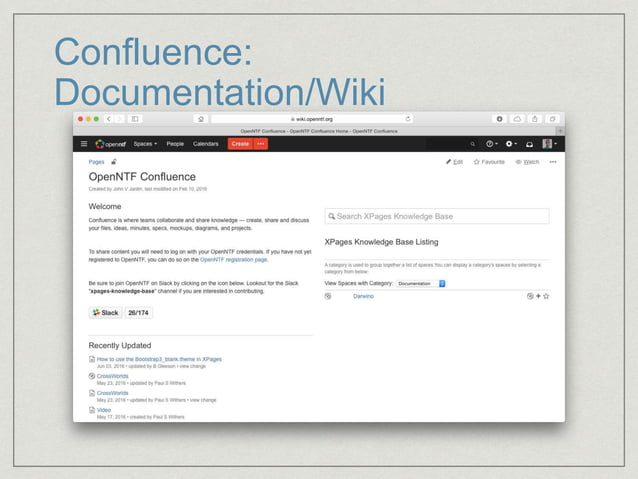Click the four-point icon beside Darwino's star

(538, 296)
